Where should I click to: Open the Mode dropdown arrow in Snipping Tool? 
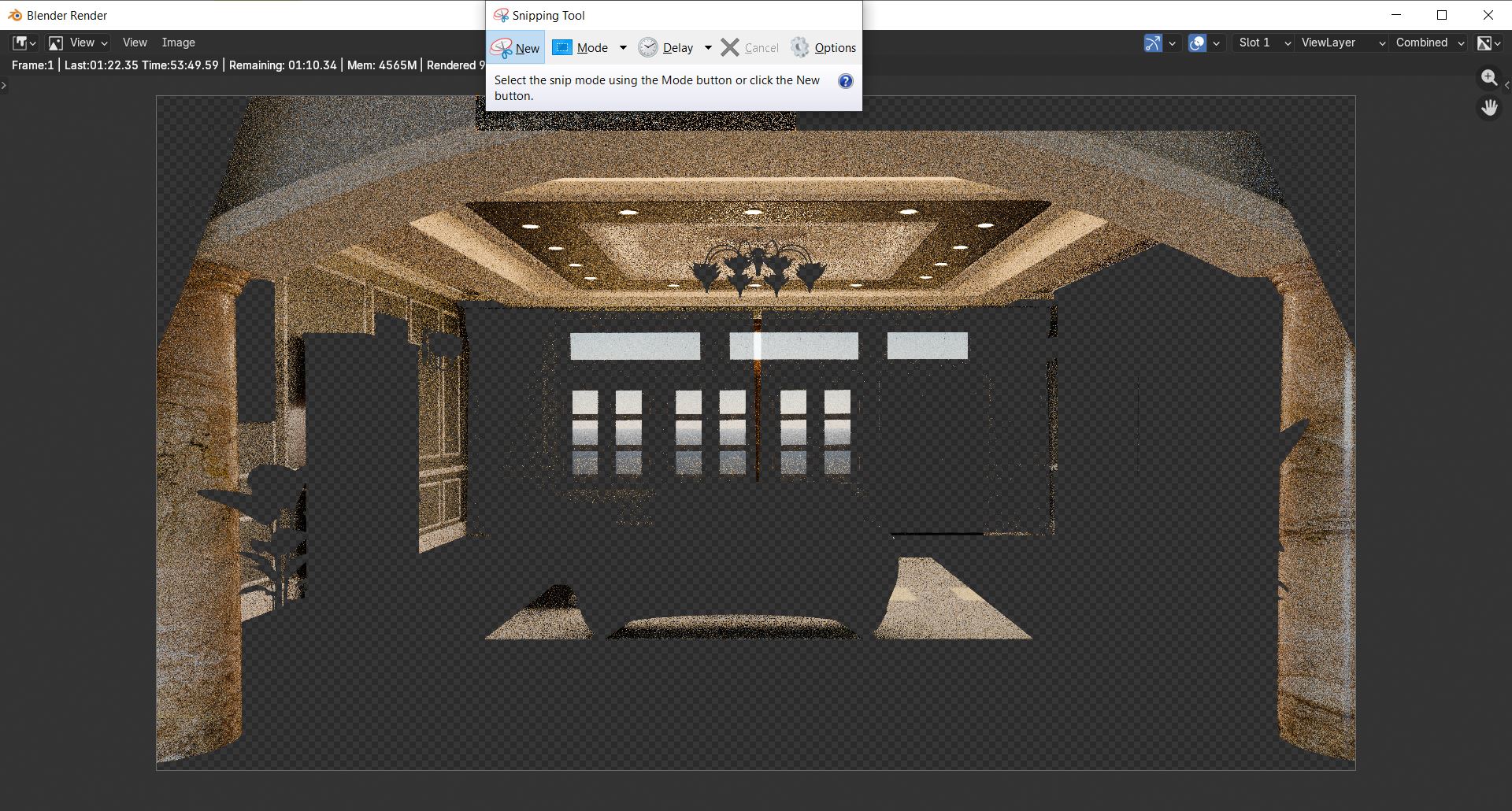click(623, 48)
